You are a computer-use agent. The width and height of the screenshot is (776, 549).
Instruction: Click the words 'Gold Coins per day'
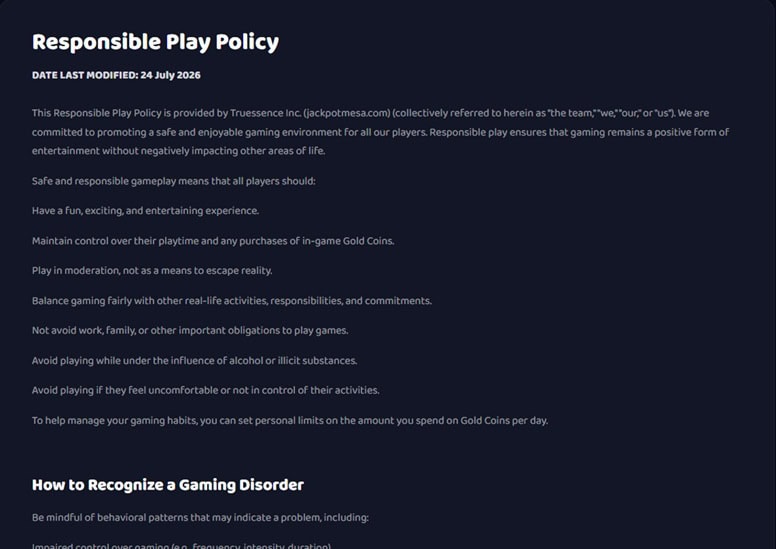[x=504, y=420]
